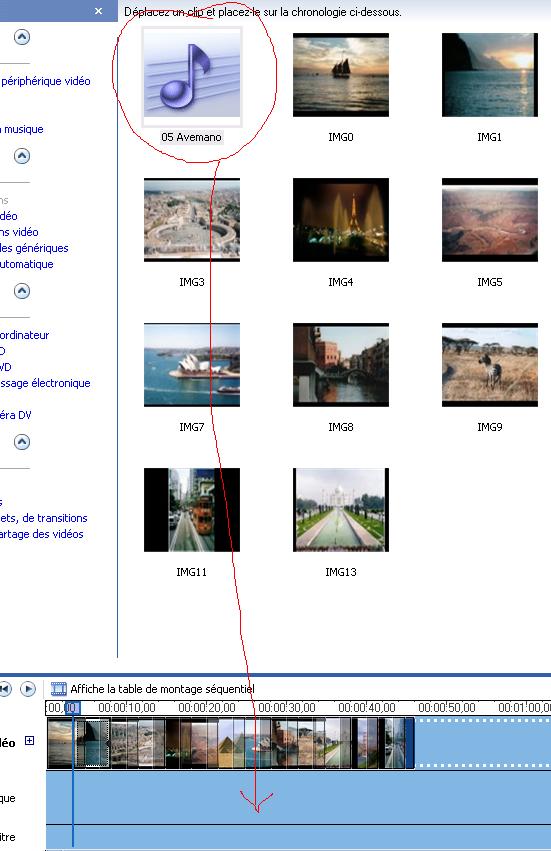551x851 pixels.
Task: Click the storyboard view filmstrip icon
Action: pos(59,689)
